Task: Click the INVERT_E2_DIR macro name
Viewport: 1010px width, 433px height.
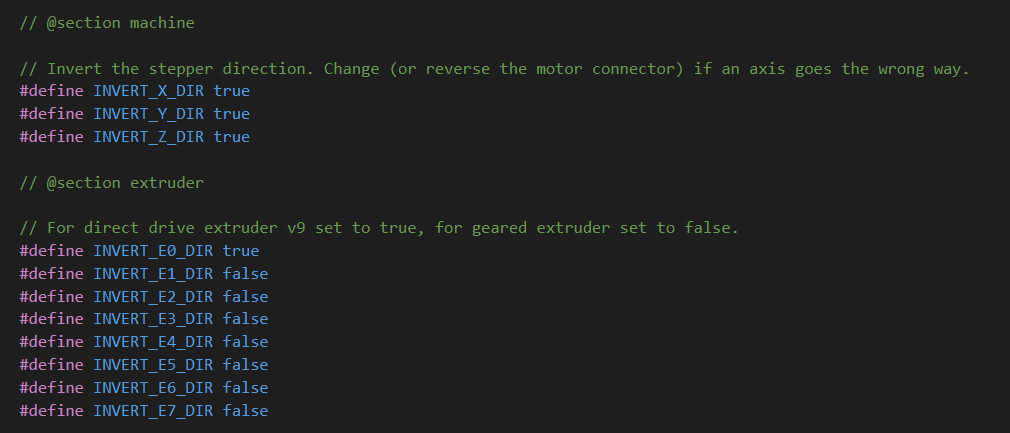Action: [x=153, y=297]
